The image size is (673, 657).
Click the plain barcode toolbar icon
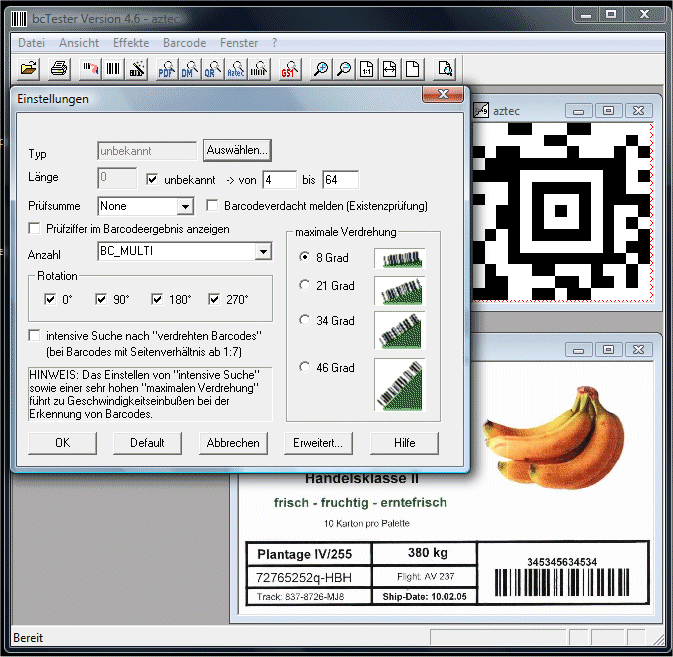click(x=113, y=69)
